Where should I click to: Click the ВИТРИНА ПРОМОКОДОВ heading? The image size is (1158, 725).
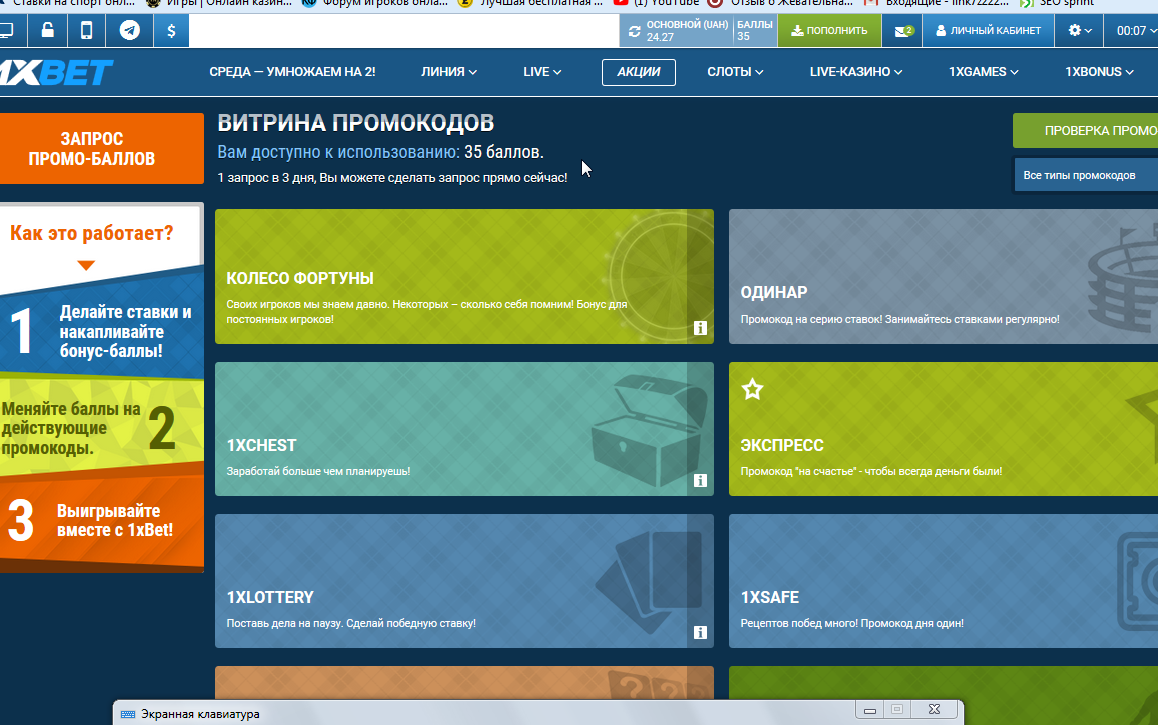point(356,123)
